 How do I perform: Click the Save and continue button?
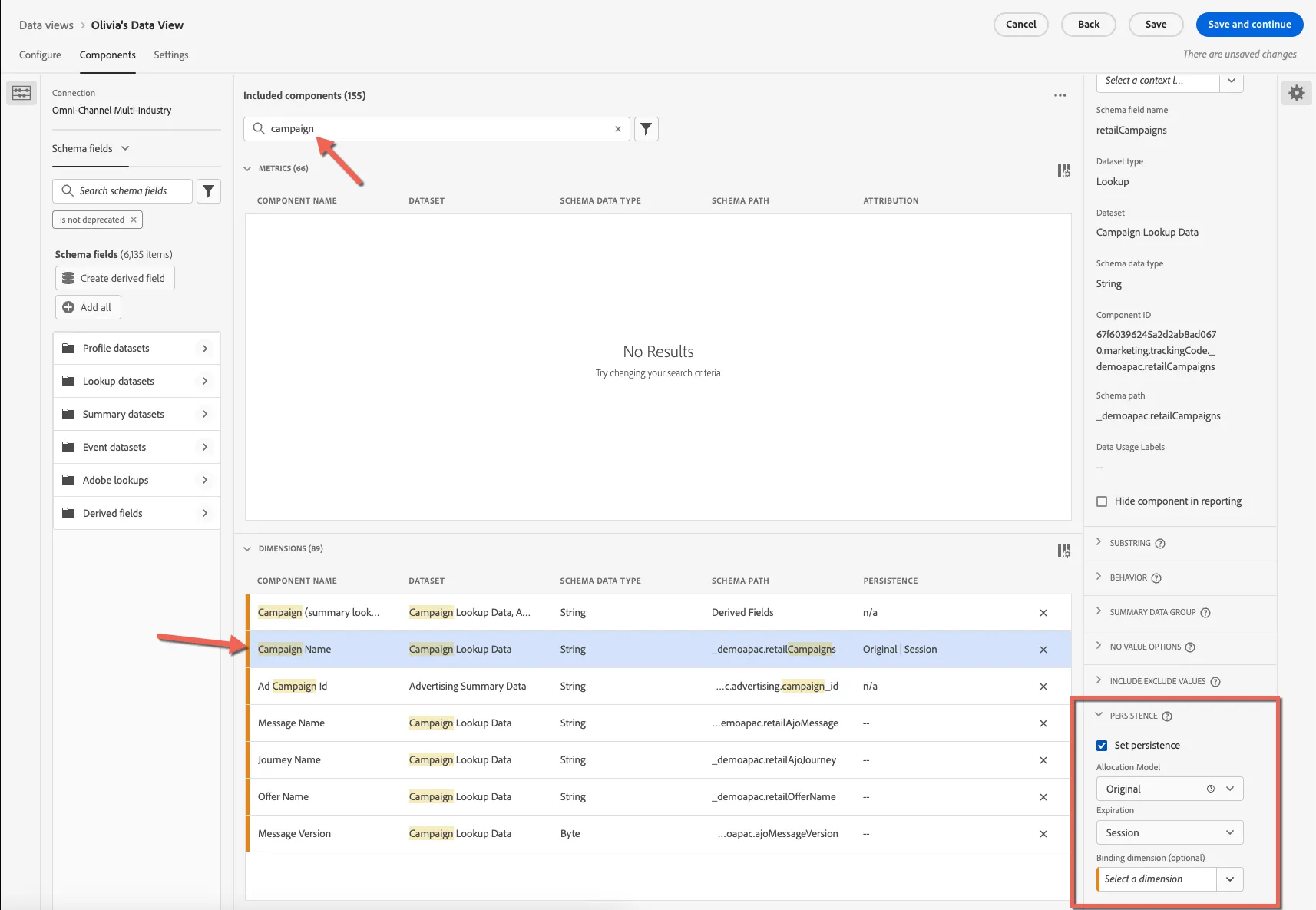coord(1249,25)
